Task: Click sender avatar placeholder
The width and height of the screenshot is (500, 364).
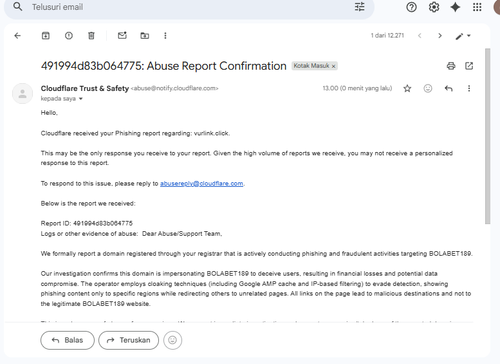Action: tap(22, 93)
